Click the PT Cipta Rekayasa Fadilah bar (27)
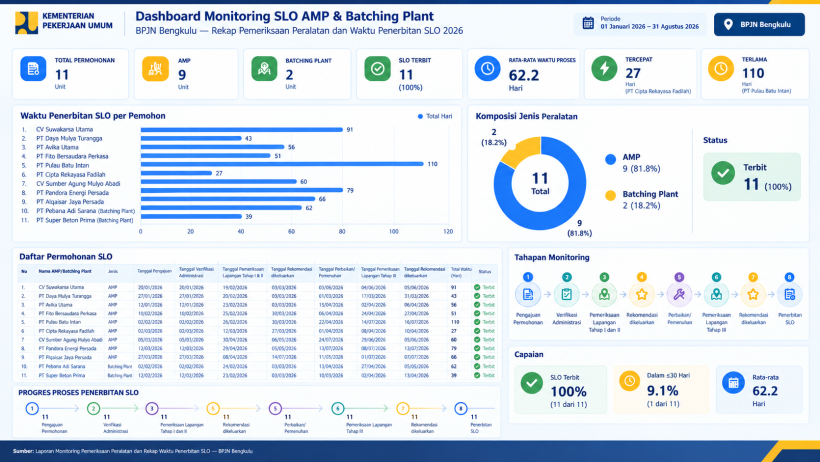820x462 pixels. (176, 173)
